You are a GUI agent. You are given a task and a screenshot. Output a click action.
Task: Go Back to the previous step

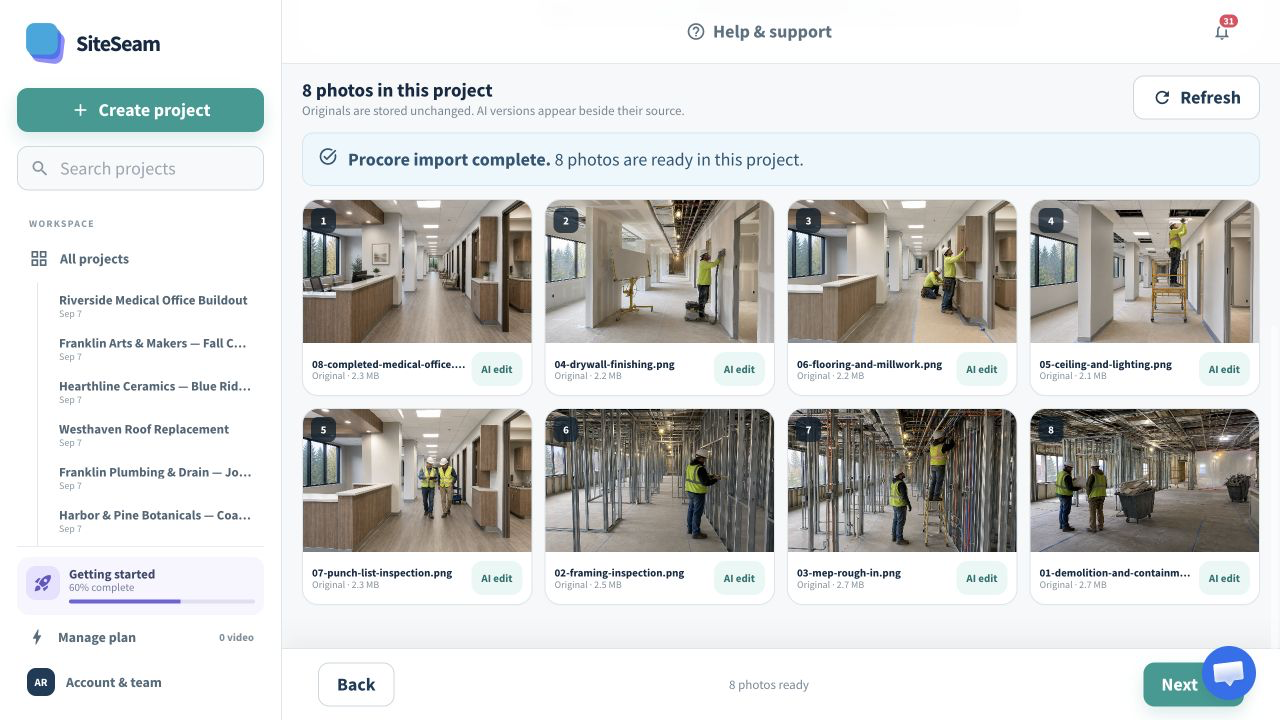point(356,684)
